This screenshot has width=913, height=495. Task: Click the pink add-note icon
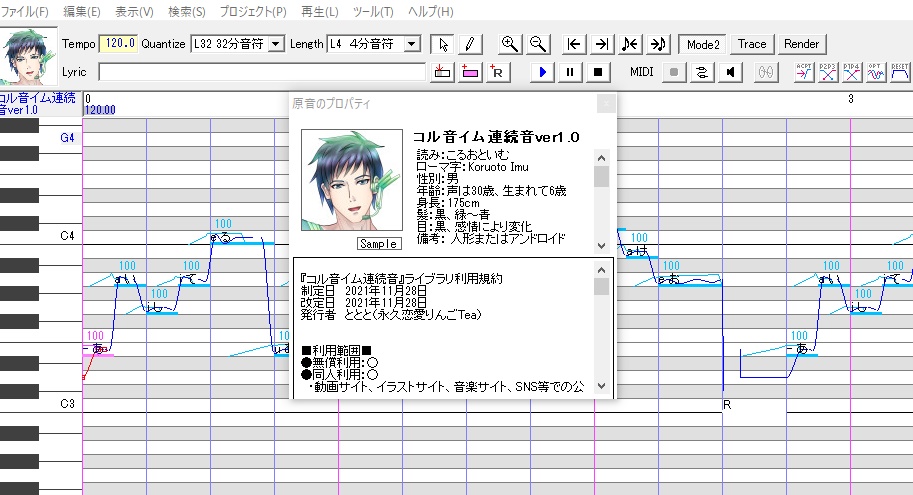click(x=469, y=72)
